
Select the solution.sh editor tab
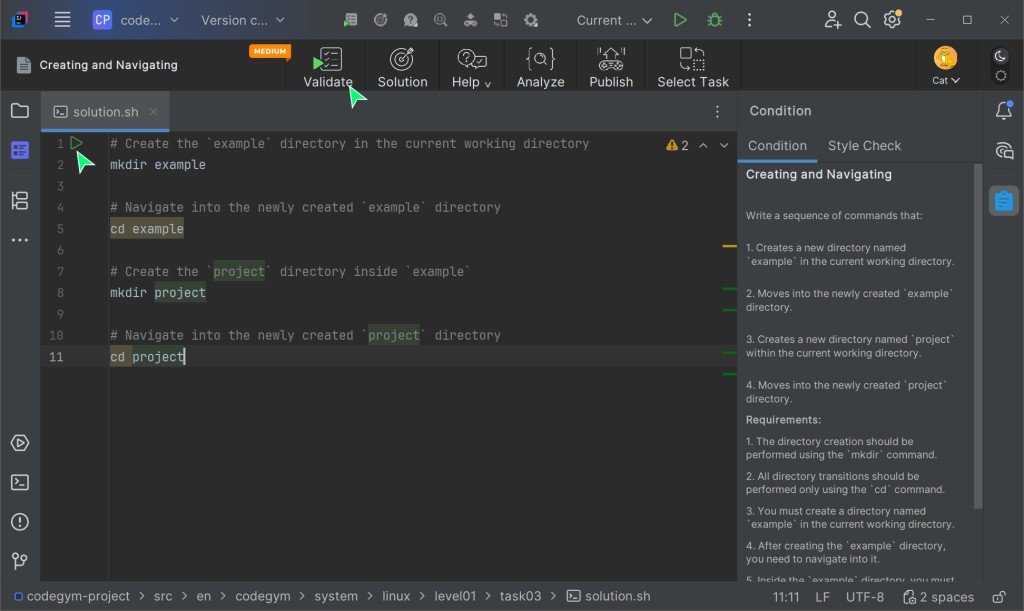tap(105, 112)
